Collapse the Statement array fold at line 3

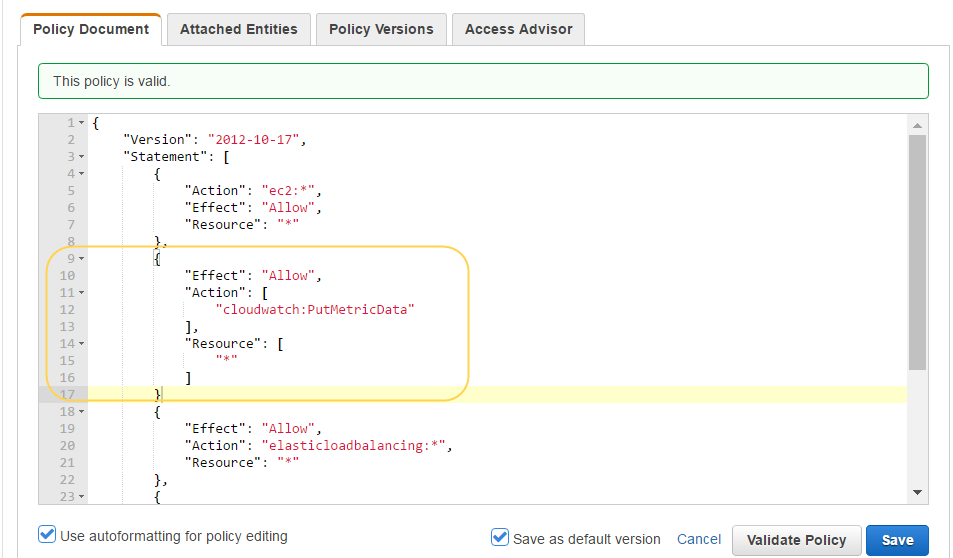point(81,157)
